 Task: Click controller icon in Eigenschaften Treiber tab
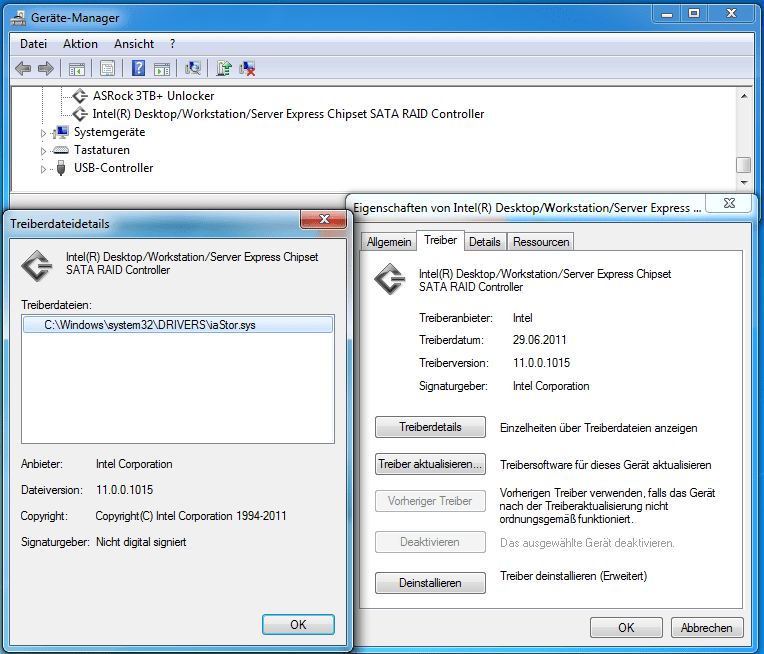pos(390,279)
